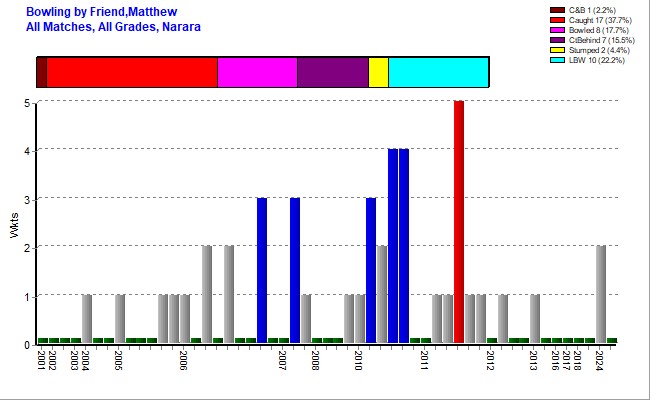This screenshot has height=400, width=650.
Task: Select the legend text 'Caught 17 (37.7%)'
Action: coord(600,20)
